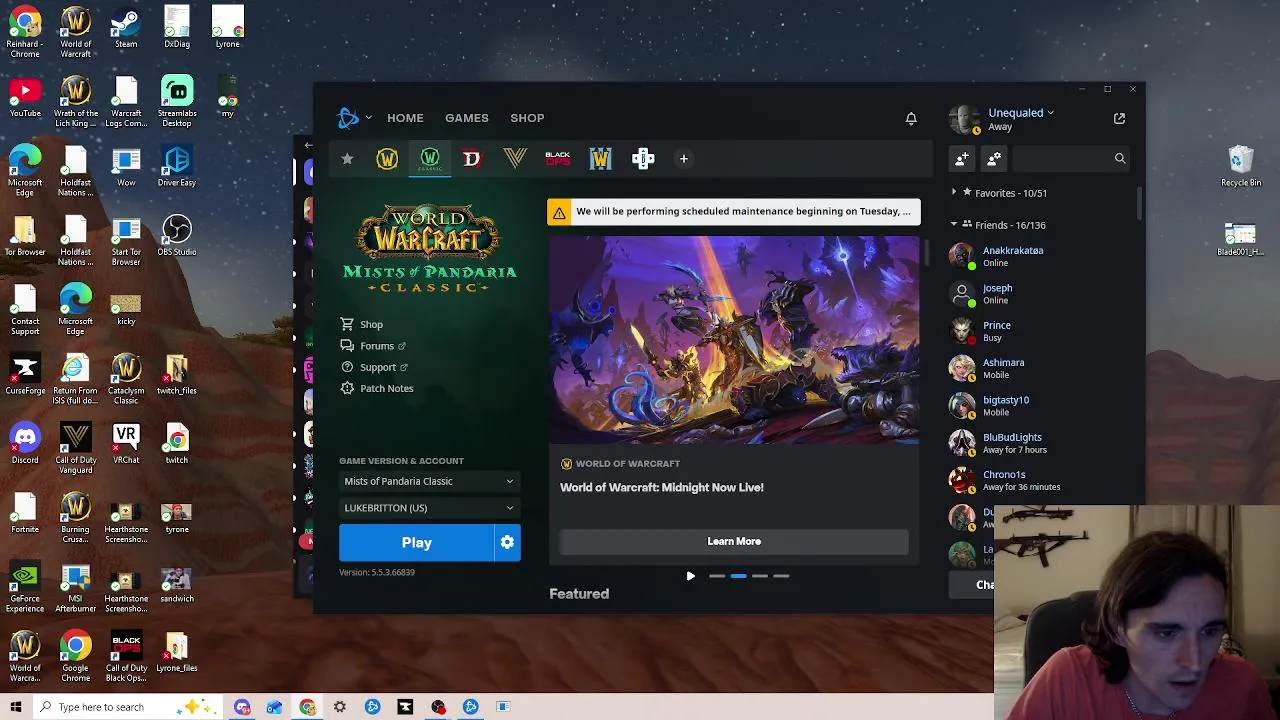Viewport: 1280px width, 720px height.
Task: Open the all games controller icon
Action: coord(643,158)
